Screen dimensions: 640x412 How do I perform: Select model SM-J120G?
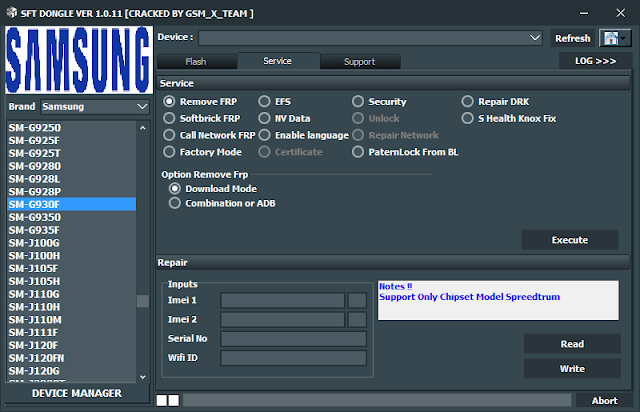pos(71,371)
